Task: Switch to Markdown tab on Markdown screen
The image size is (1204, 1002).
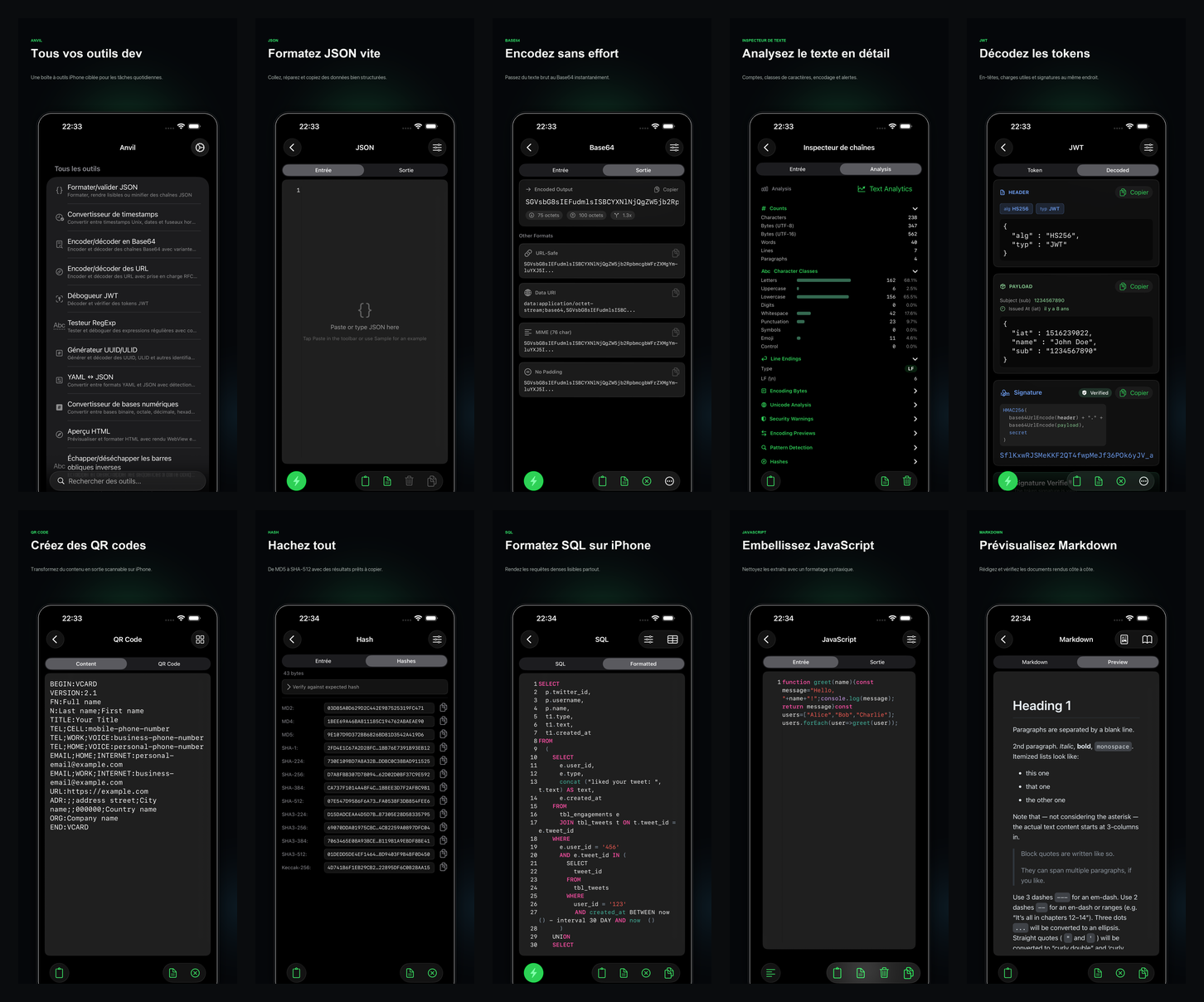Action: coord(1035,662)
